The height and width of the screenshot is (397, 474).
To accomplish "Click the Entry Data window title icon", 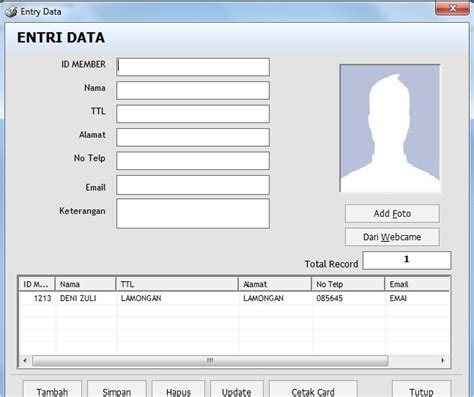I will coord(11,12).
